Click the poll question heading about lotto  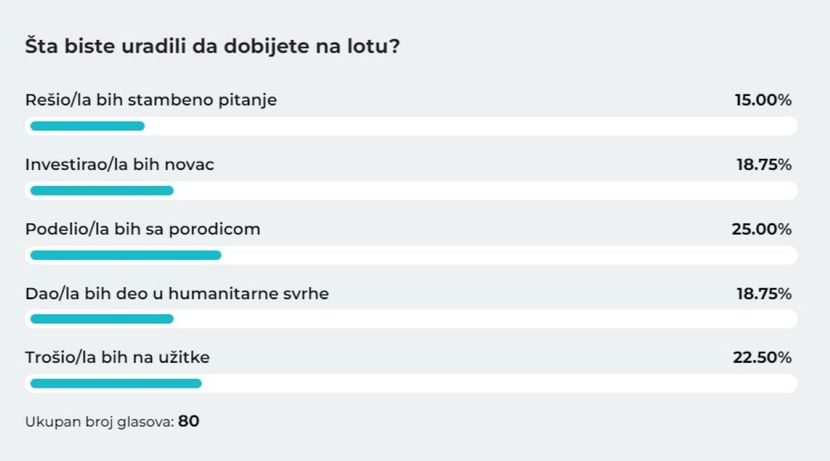pos(212,47)
